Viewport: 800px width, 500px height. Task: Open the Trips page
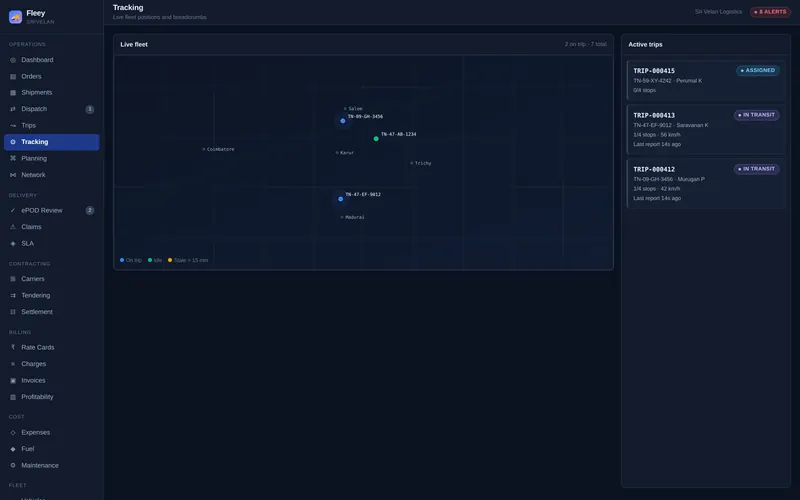coord(52,126)
